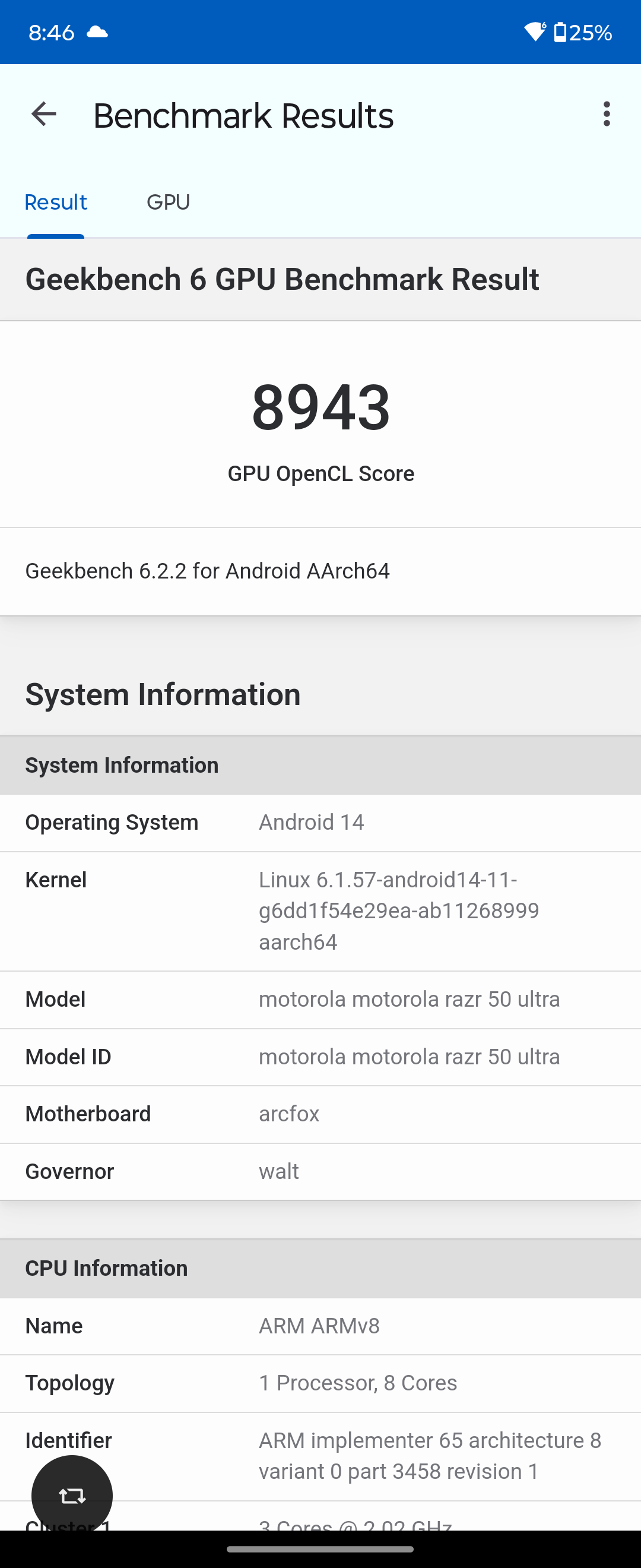Viewport: 641px width, 1568px height.
Task: Tap the floating share results button
Action: click(x=72, y=1495)
